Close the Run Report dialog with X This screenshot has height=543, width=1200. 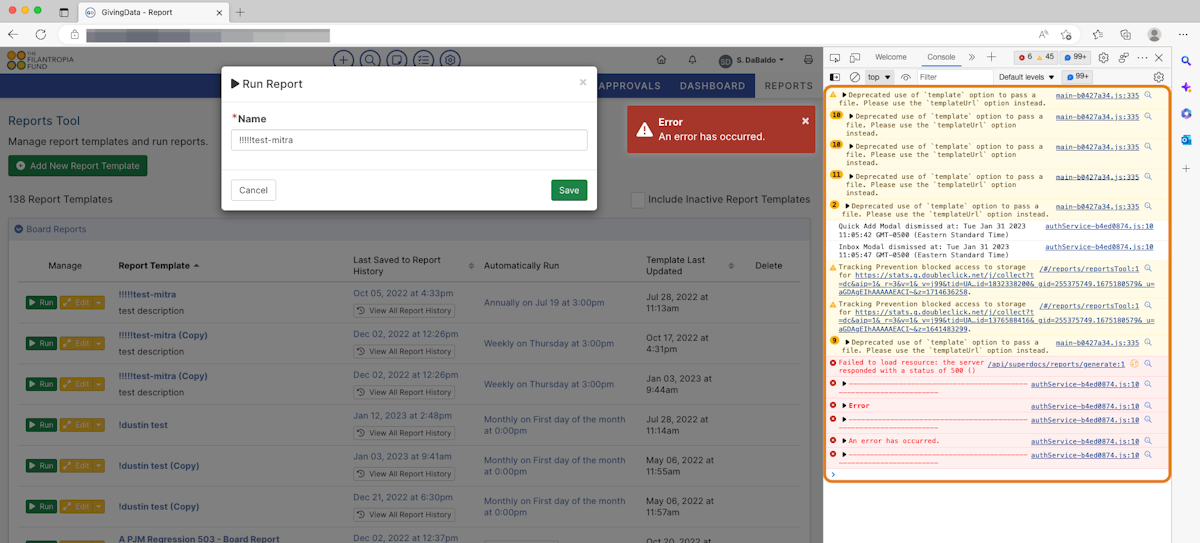click(x=583, y=82)
